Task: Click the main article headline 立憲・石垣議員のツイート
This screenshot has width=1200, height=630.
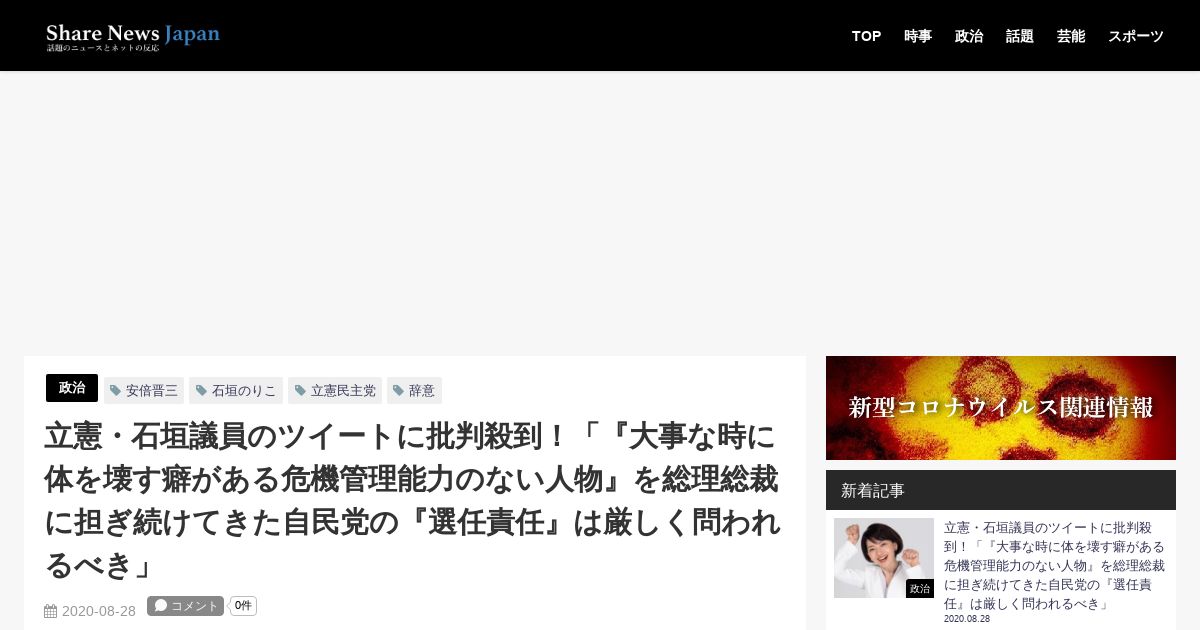Action: tap(412, 500)
